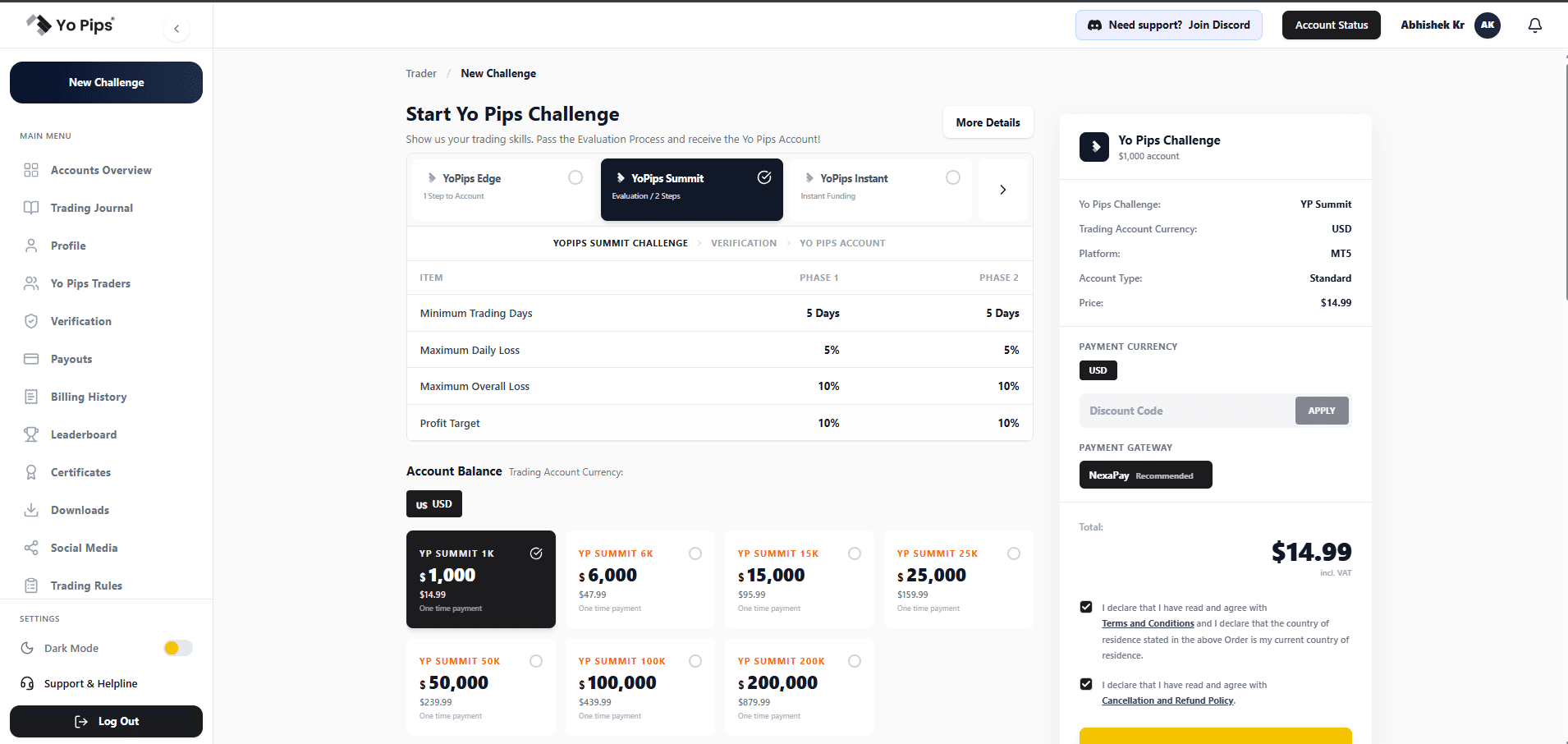This screenshot has height=744, width=1568.
Task: Click the Leaderboard trophy icon
Action: [x=31, y=434]
